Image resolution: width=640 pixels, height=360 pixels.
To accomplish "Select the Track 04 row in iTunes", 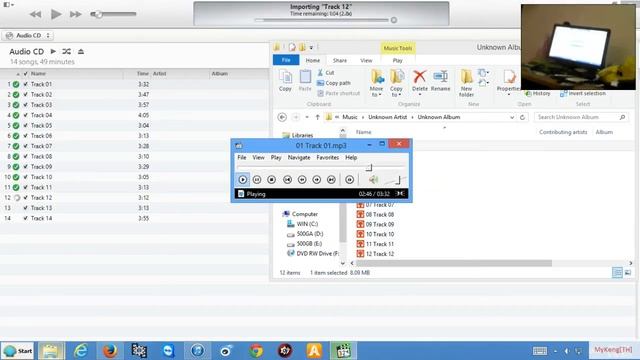I will point(135,116).
